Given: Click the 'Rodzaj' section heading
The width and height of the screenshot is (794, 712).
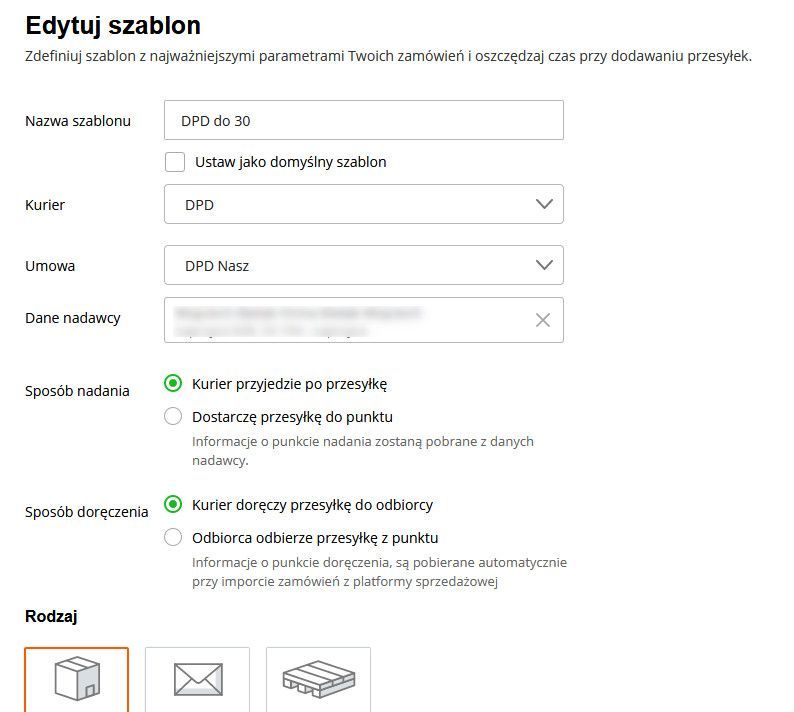Looking at the screenshot, I should 51,616.
